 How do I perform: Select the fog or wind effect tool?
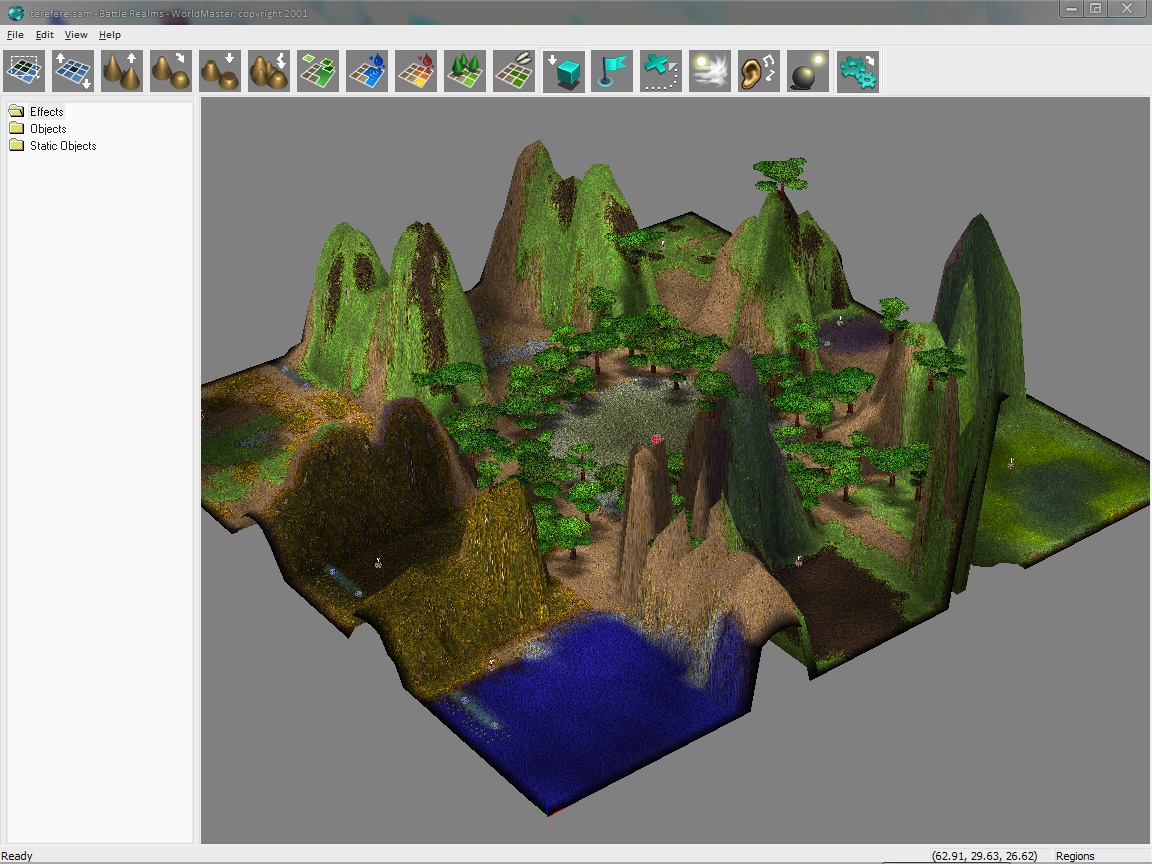(x=710, y=71)
